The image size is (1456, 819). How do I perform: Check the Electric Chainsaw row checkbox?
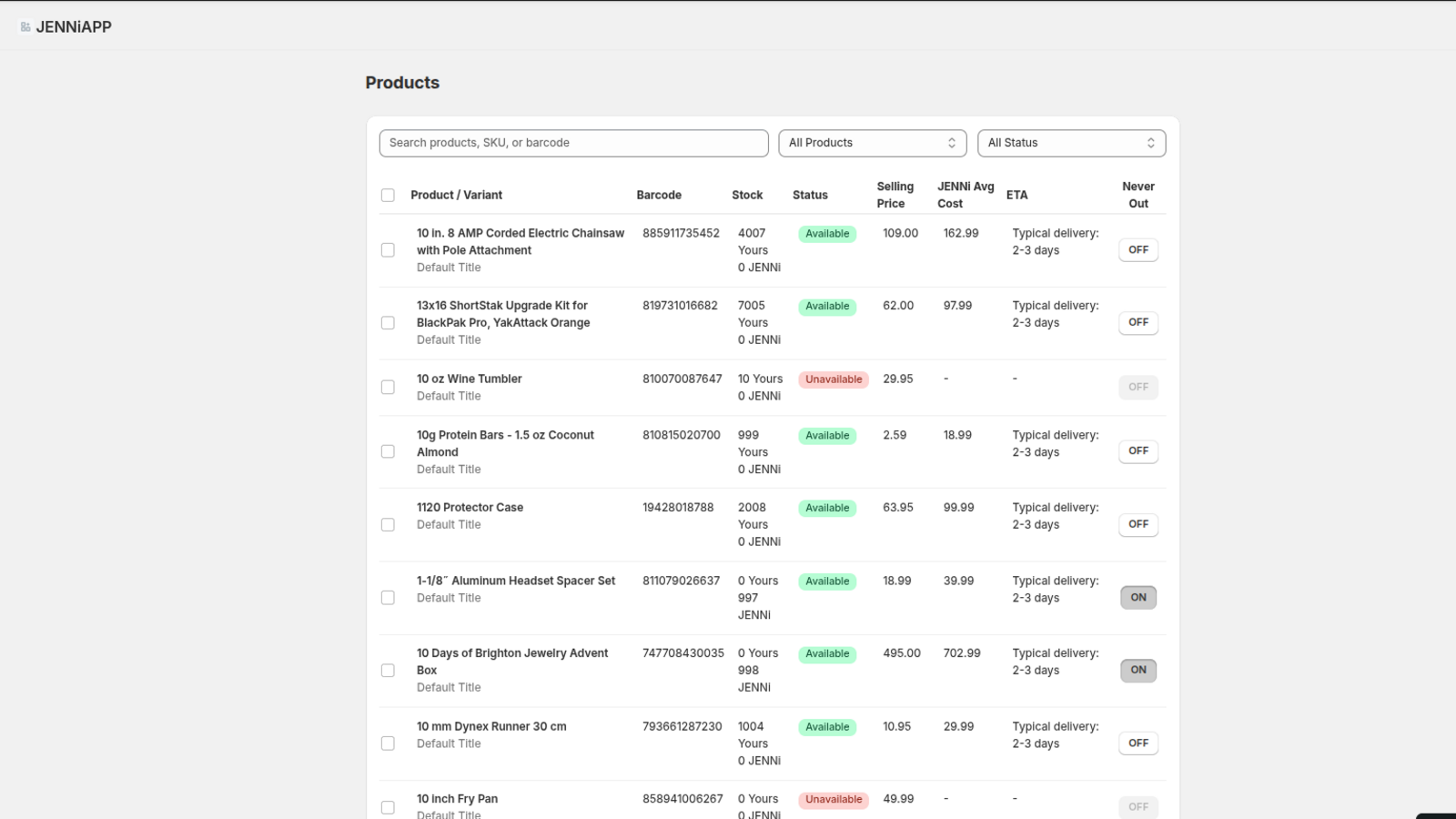coord(388,249)
